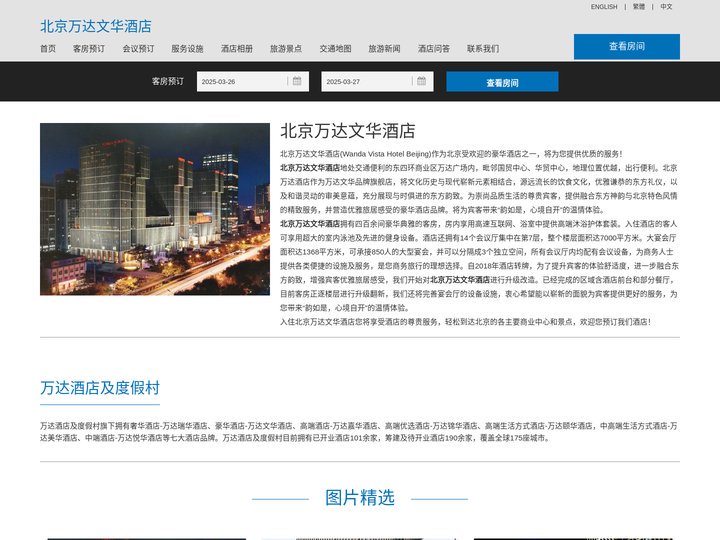Open 客房预订 menu item
The width and height of the screenshot is (720, 540).
[89, 49]
